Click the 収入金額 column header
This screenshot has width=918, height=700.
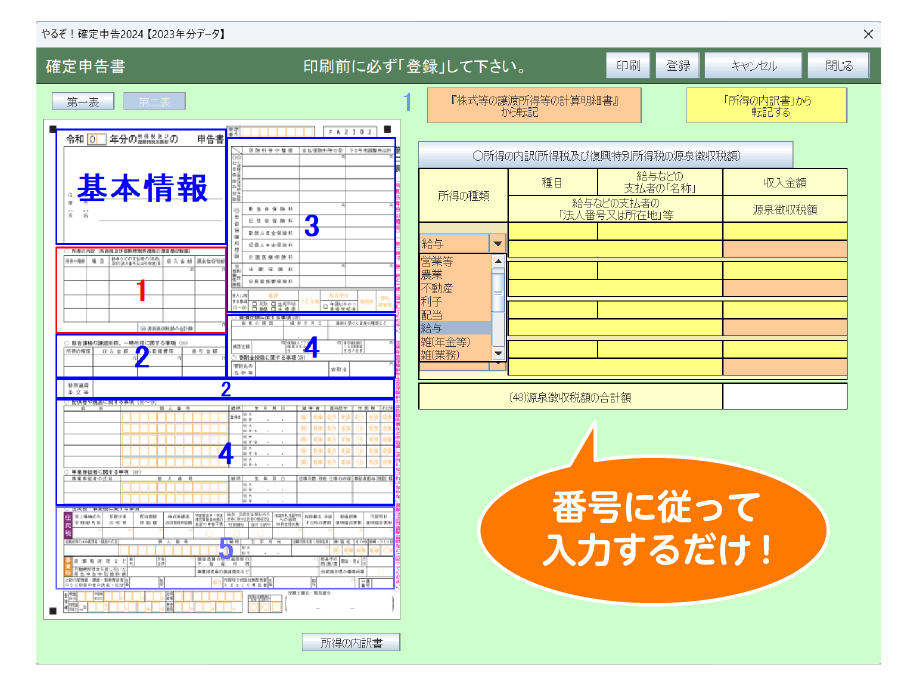click(785, 182)
